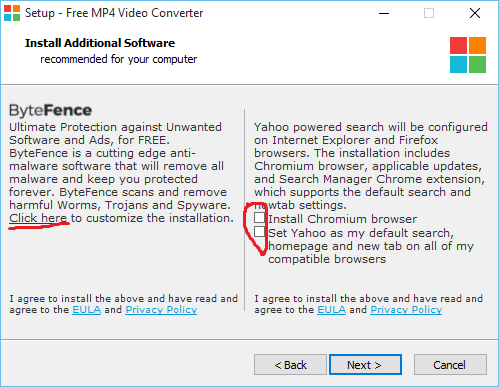Open the EULA link under ByteFence

[87, 310]
